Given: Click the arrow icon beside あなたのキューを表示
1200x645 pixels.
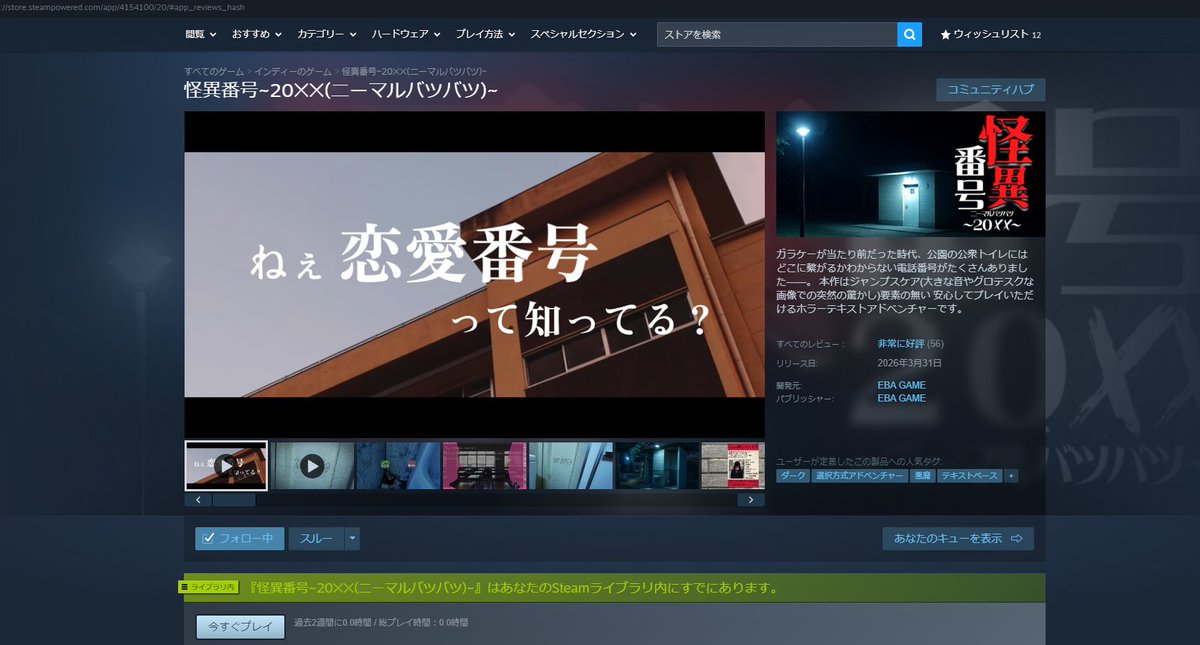Looking at the screenshot, I should tap(1019, 537).
